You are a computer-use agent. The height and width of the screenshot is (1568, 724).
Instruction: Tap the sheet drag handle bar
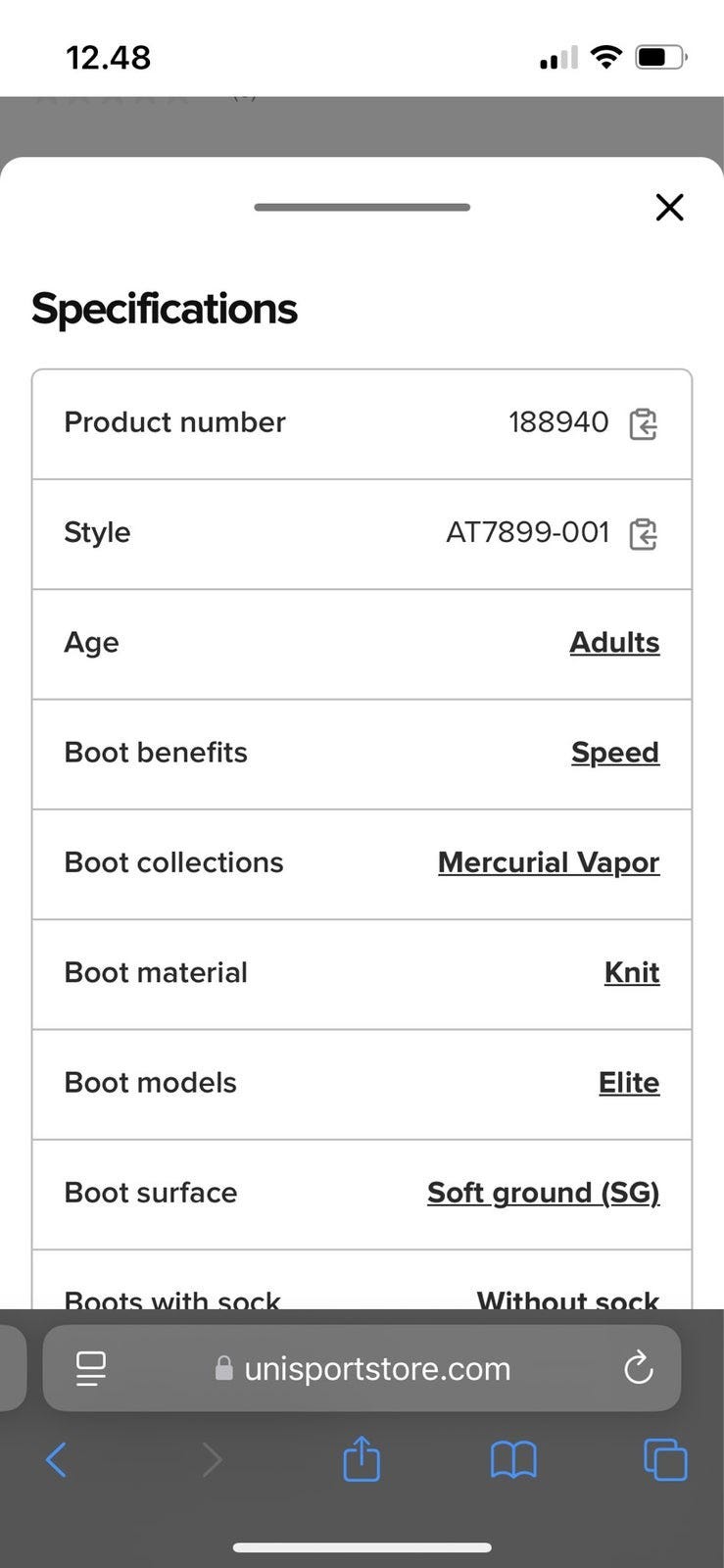pos(362,207)
